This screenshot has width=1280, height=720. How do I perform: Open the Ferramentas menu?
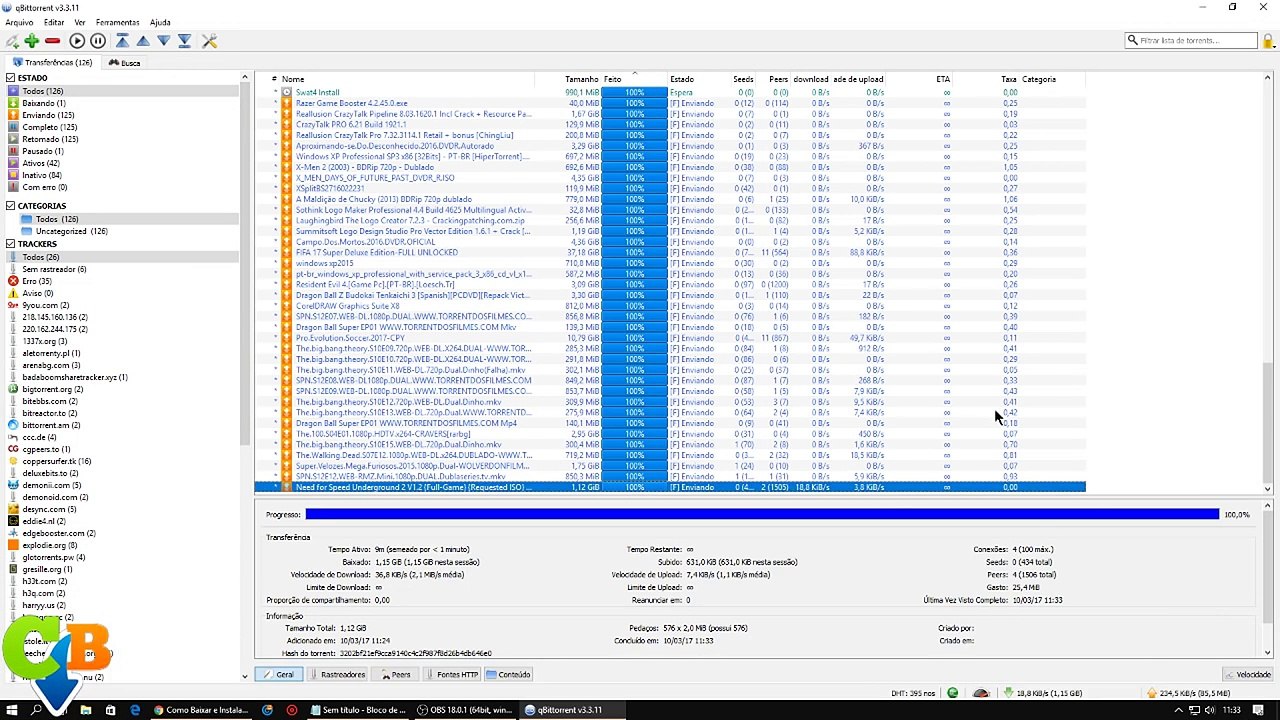tap(117, 22)
